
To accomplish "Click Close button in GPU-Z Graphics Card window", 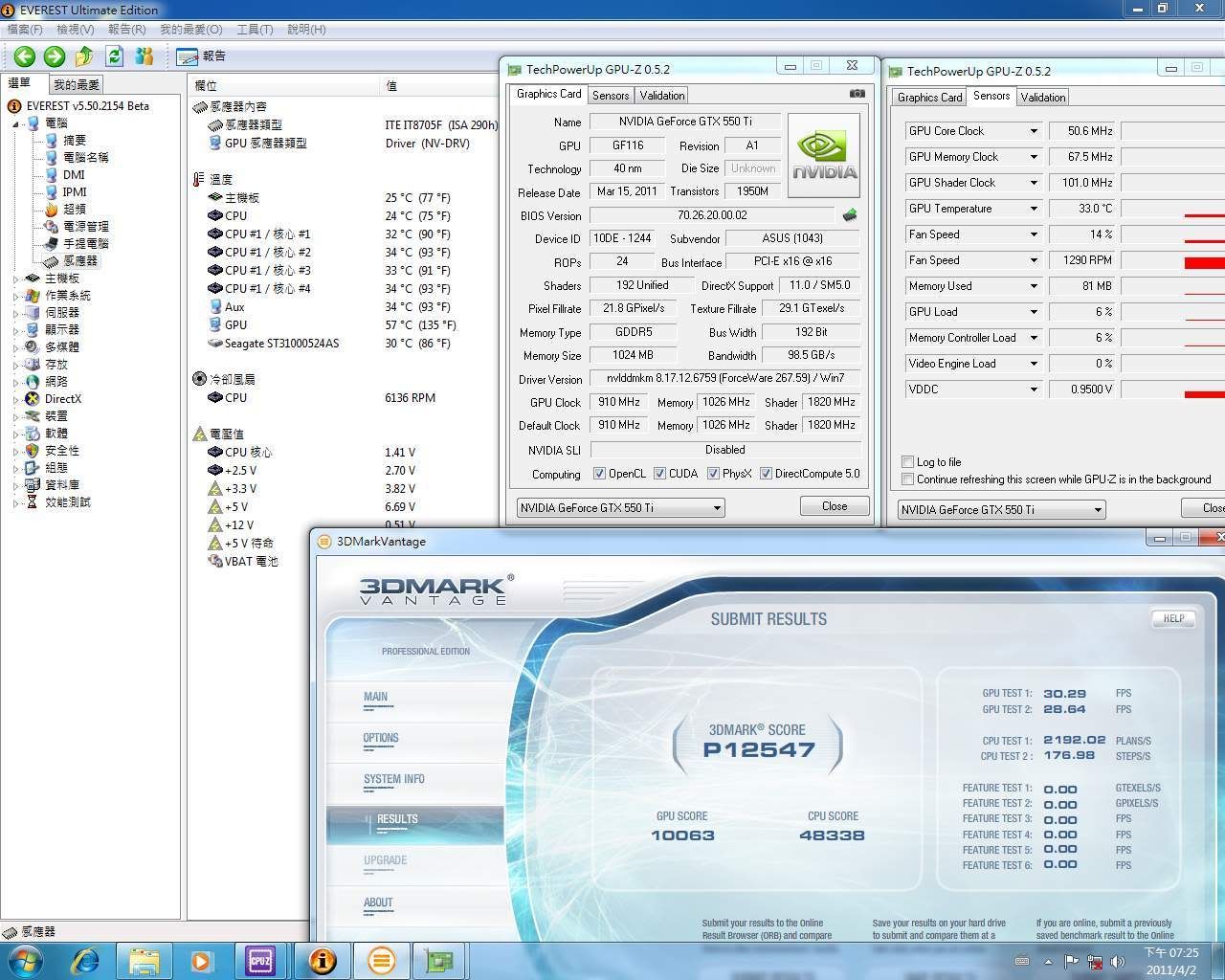I will (835, 506).
